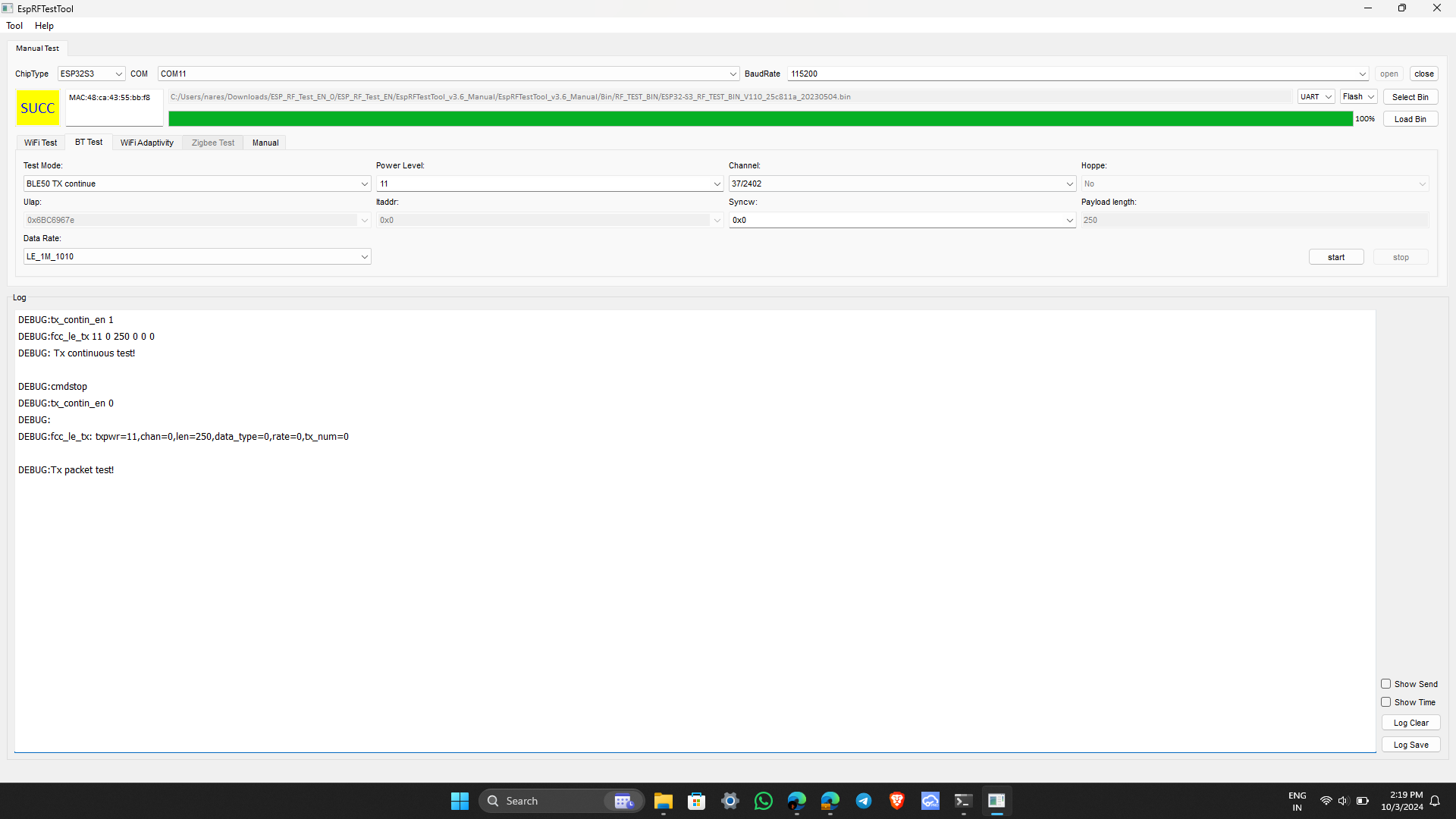Click the EspRFTestTool taskbar icon
This screenshot has width=1456, height=819.
click(997, 801)
